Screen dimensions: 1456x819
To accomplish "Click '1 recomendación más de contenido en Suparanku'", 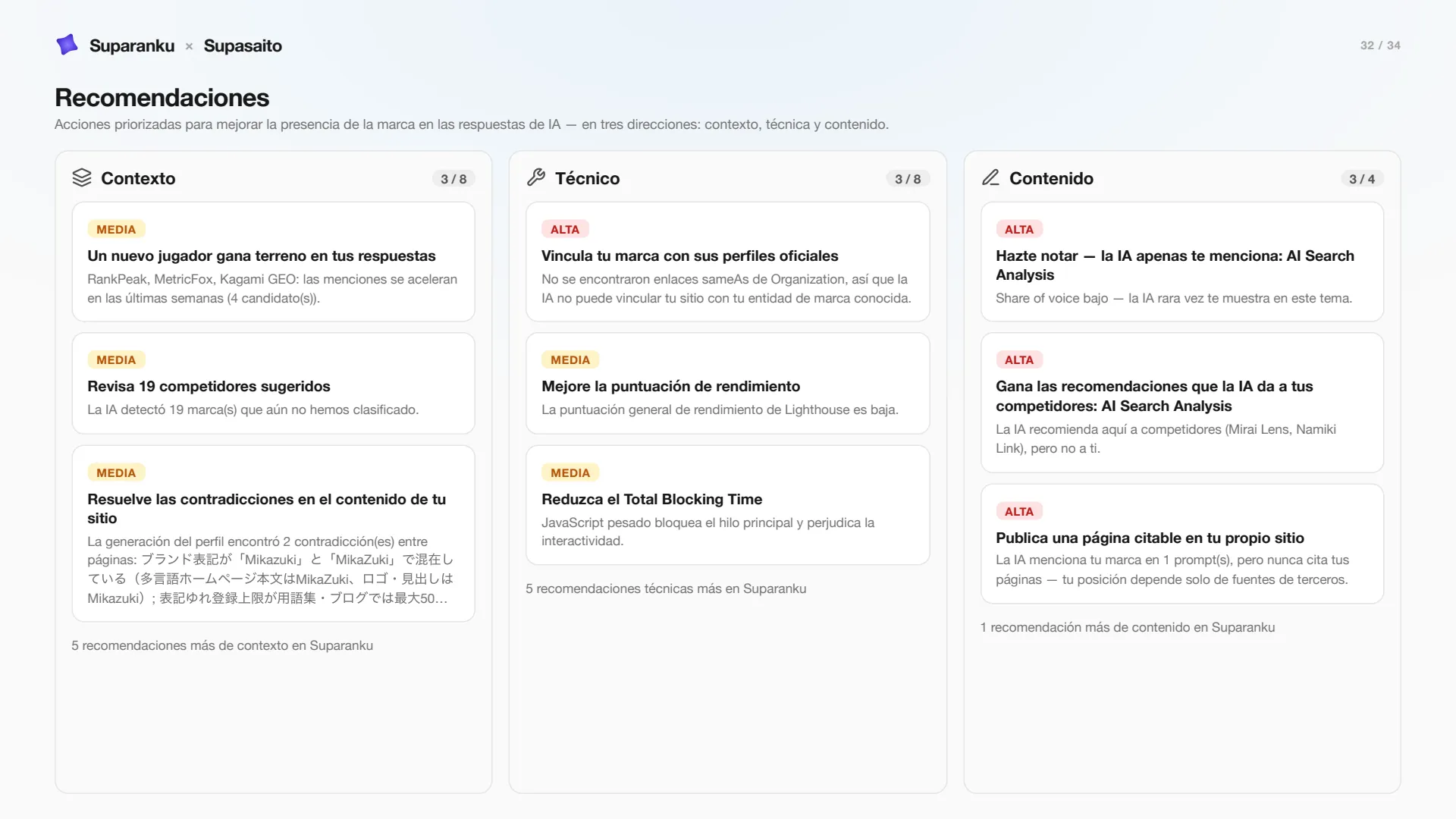I will pos(1128,627).
